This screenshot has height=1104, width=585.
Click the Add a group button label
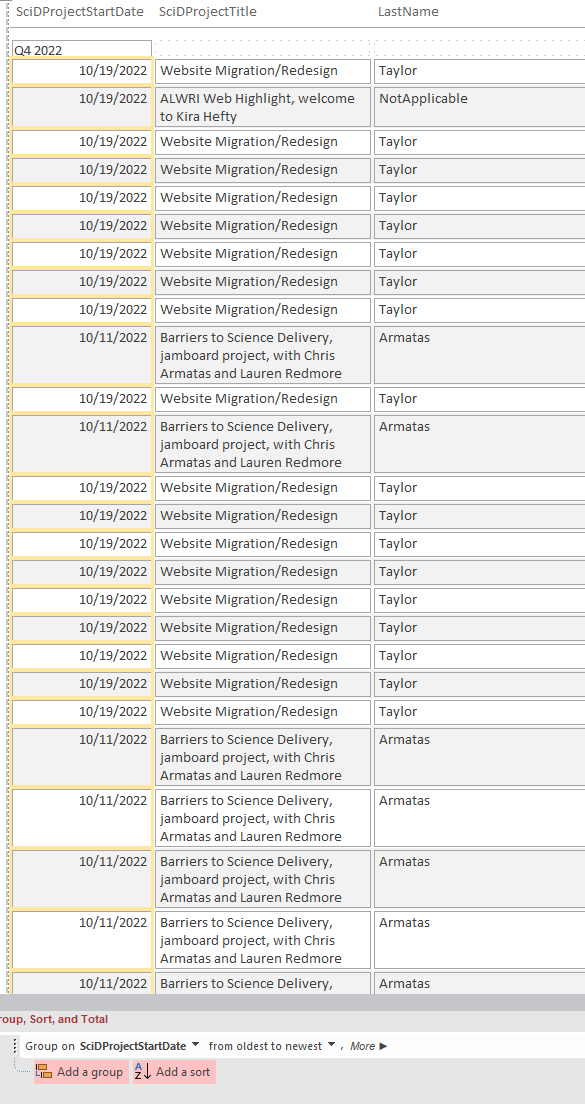click(x=89, y=1072)
